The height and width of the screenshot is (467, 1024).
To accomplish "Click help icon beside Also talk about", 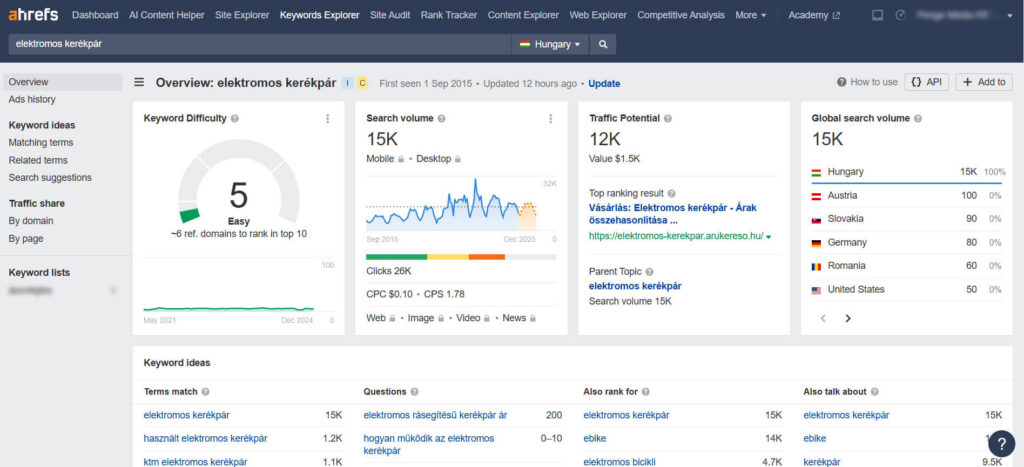I will [874, 392].
